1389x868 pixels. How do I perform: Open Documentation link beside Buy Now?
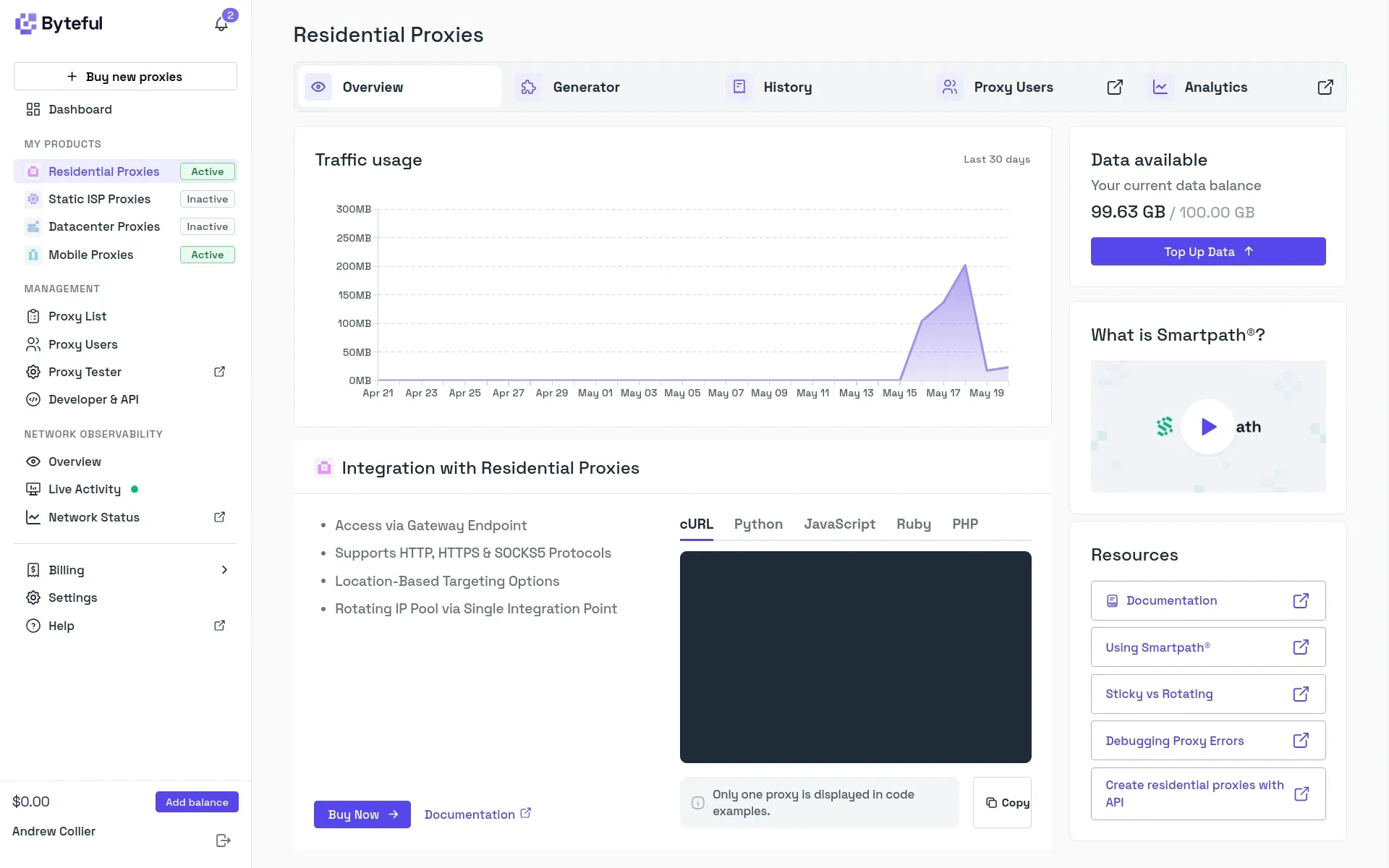tap(477, 814)
